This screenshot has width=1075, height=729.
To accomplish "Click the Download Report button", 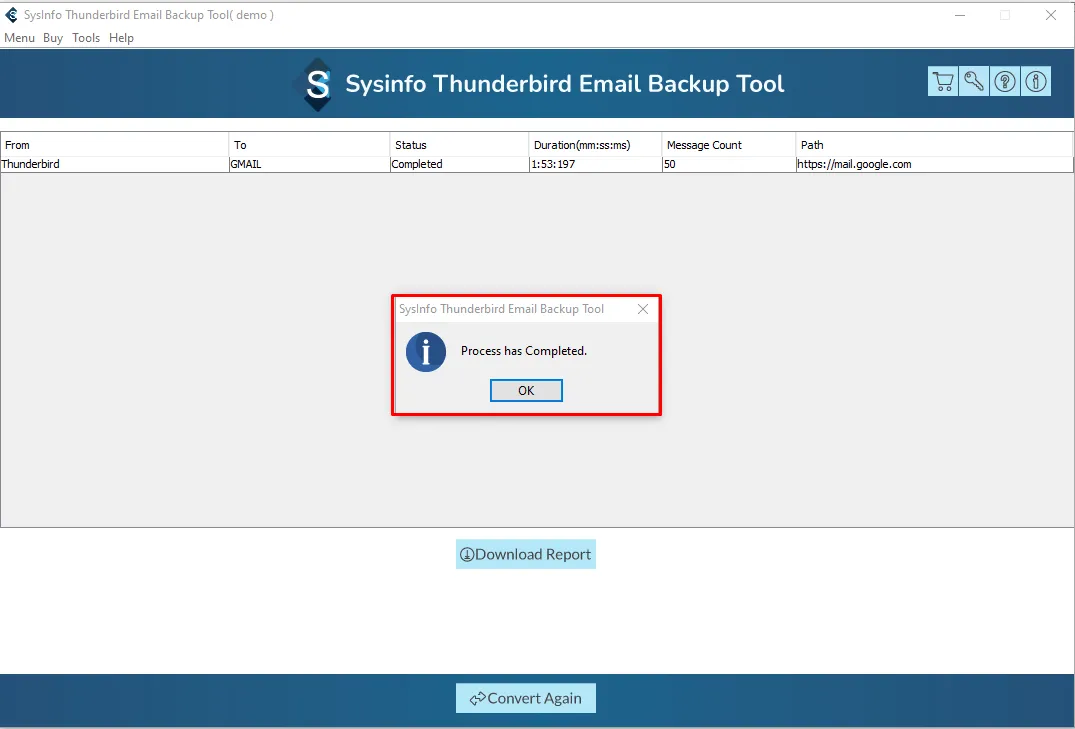I will point(526,554).
